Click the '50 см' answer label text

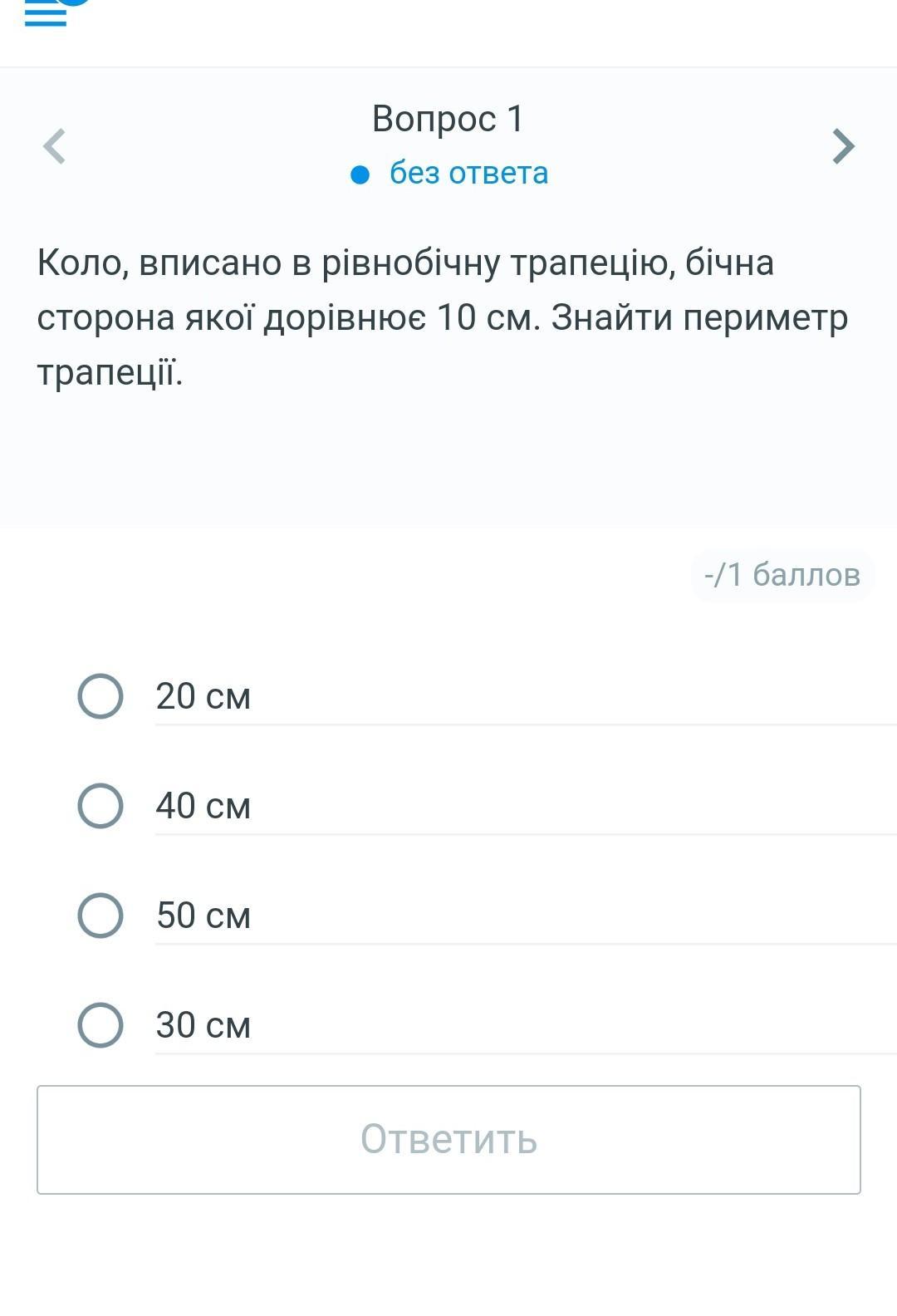203,916
